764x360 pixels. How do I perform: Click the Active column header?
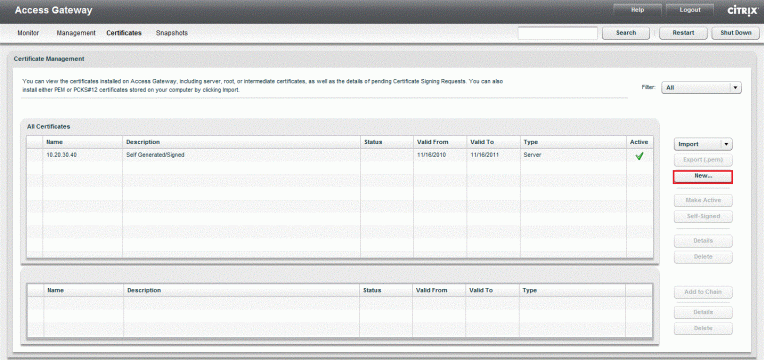(x=639, y=142)
